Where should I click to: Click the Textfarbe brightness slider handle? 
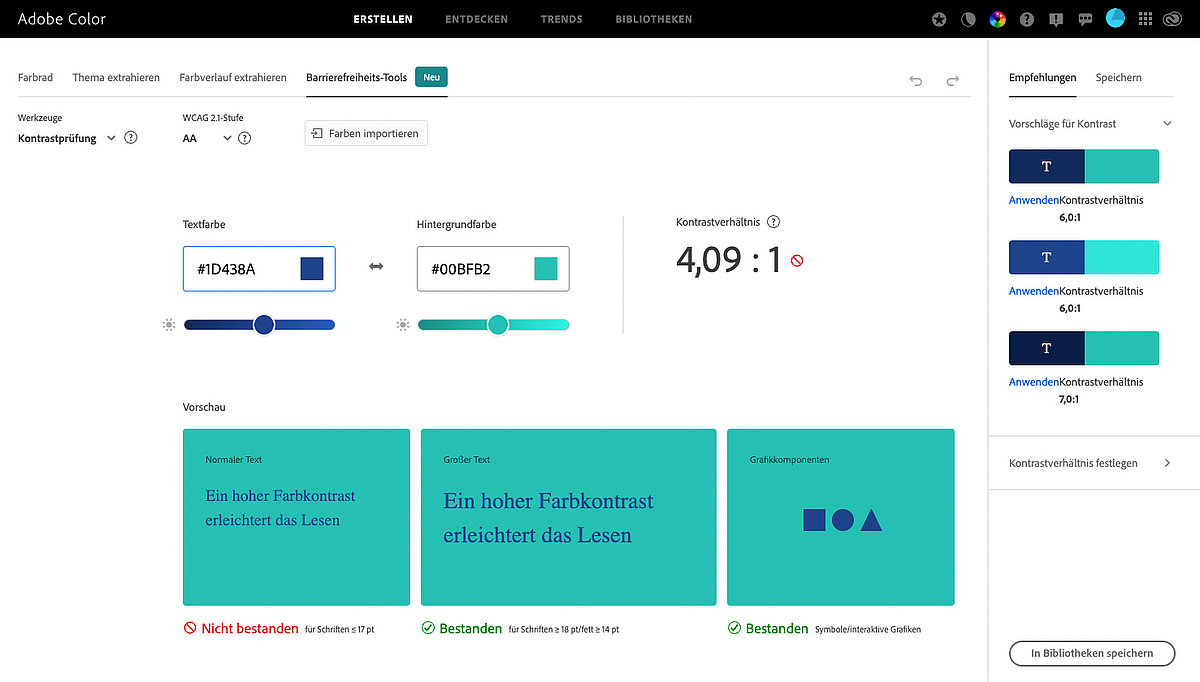pyautogui.click(x=264, y=324)
